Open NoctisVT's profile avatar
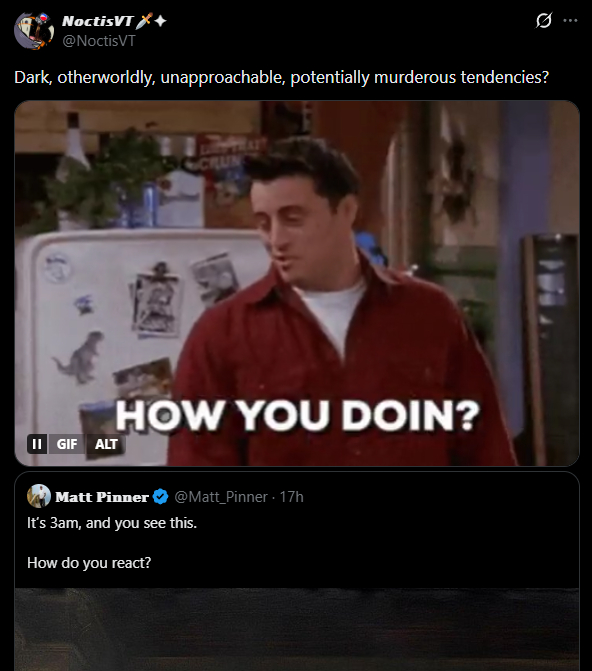592x671 pixels. pos(34,31)
